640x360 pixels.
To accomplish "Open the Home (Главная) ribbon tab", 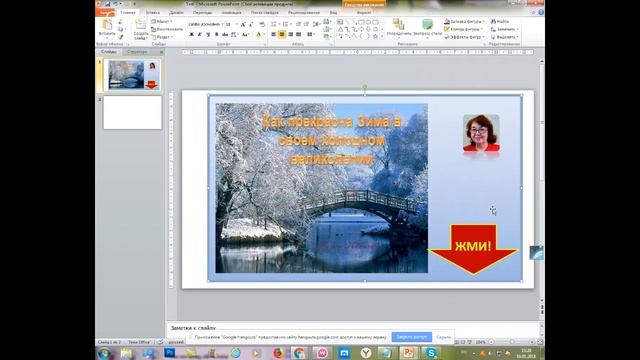I will 127,13.
